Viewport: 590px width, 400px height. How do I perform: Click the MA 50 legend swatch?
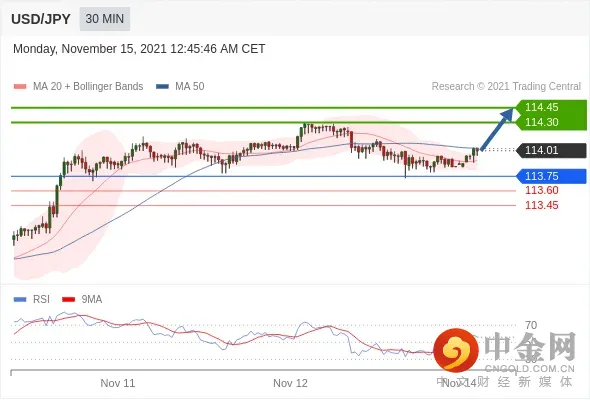pyautogui.click(x=162, y=87)
